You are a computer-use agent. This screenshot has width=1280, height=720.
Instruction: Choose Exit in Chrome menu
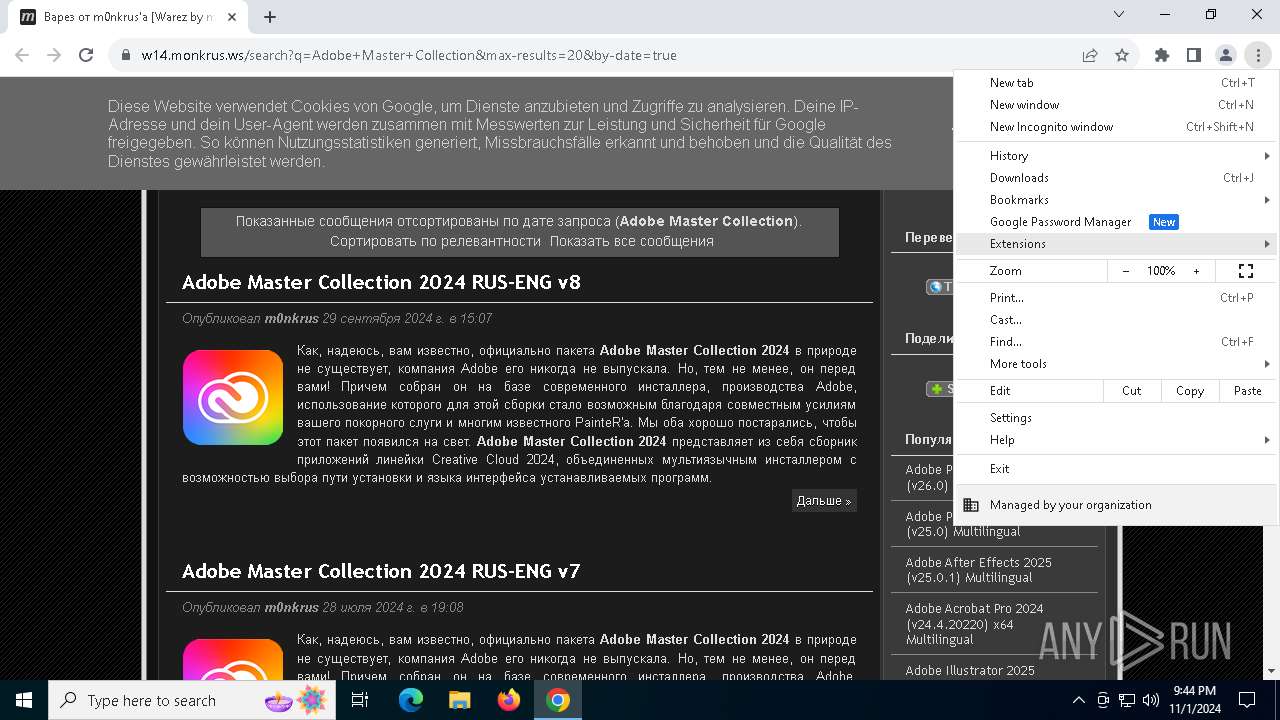[x=1115, y=469]
